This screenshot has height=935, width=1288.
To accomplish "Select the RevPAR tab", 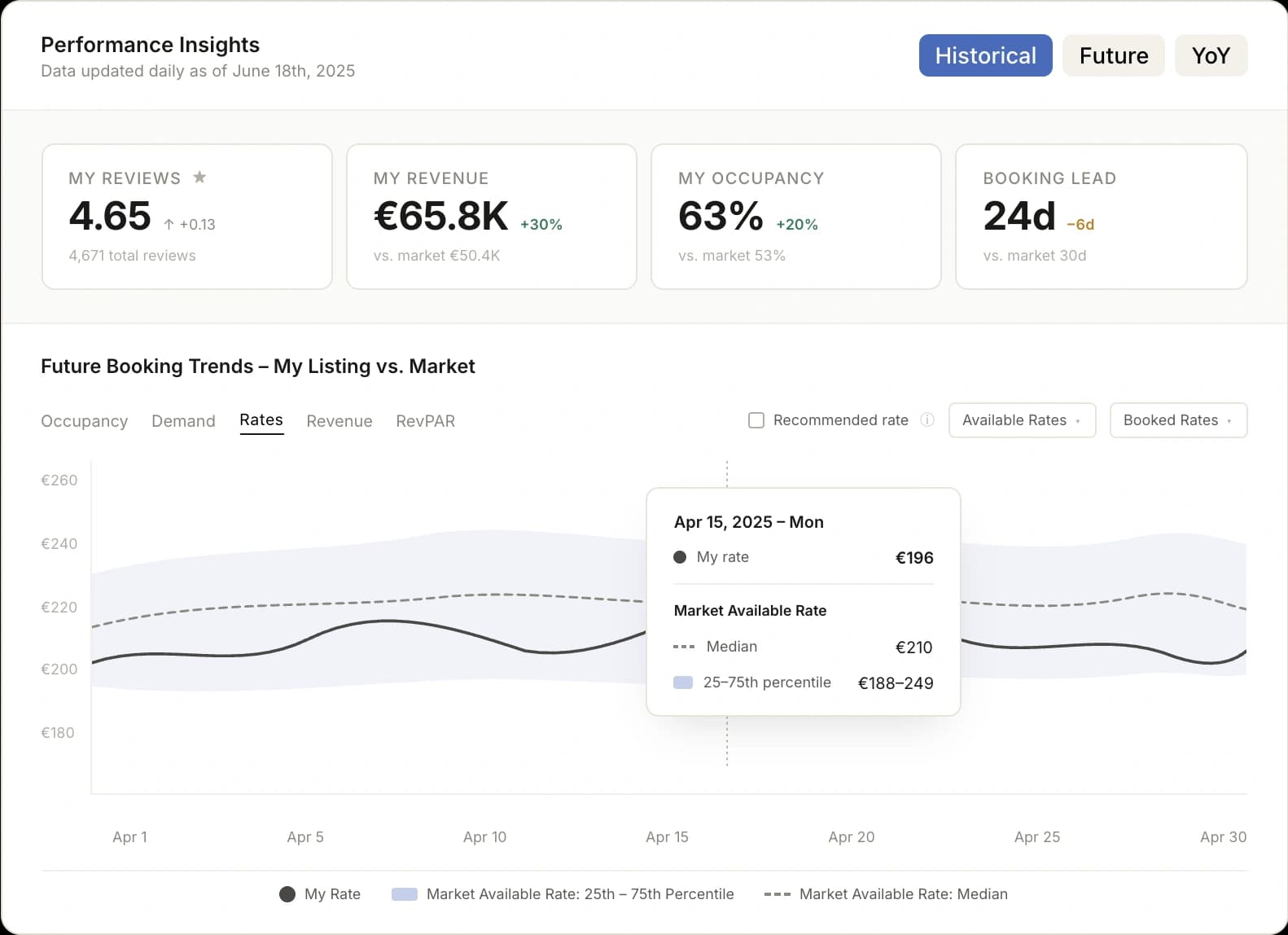I will point(426,421).
